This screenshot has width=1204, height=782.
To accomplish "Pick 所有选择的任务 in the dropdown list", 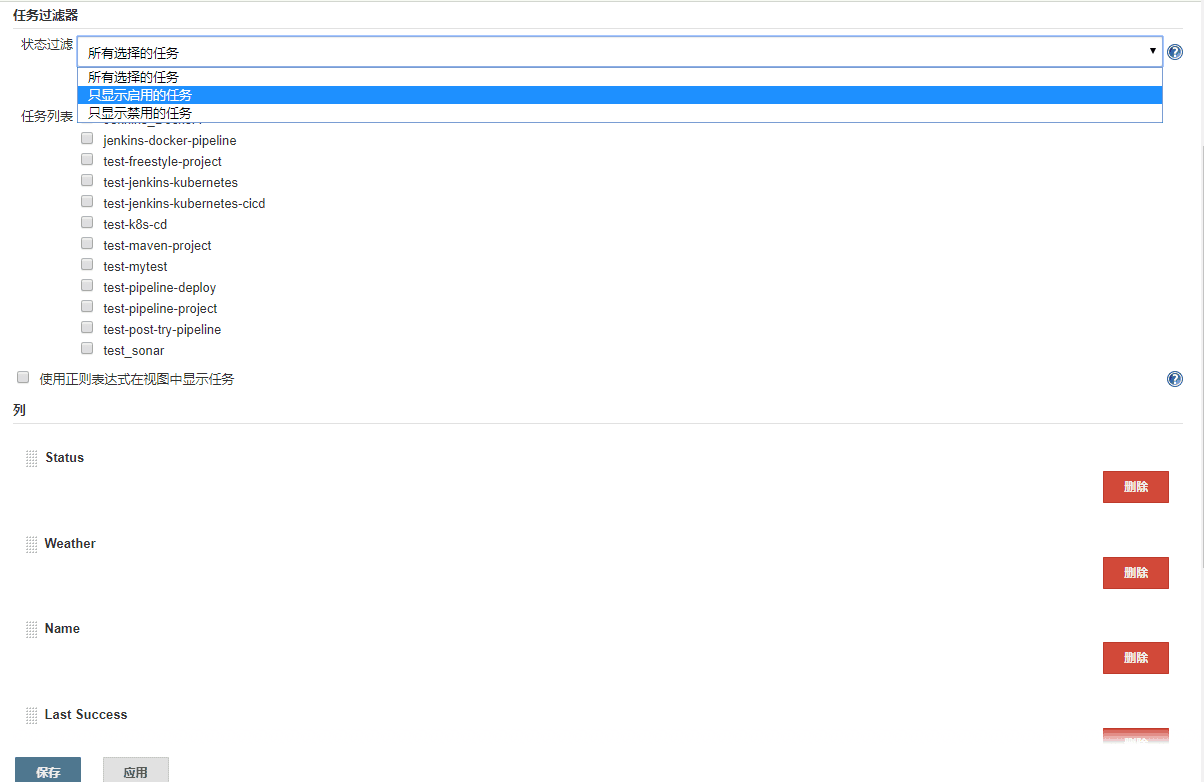I will (133, 77).
